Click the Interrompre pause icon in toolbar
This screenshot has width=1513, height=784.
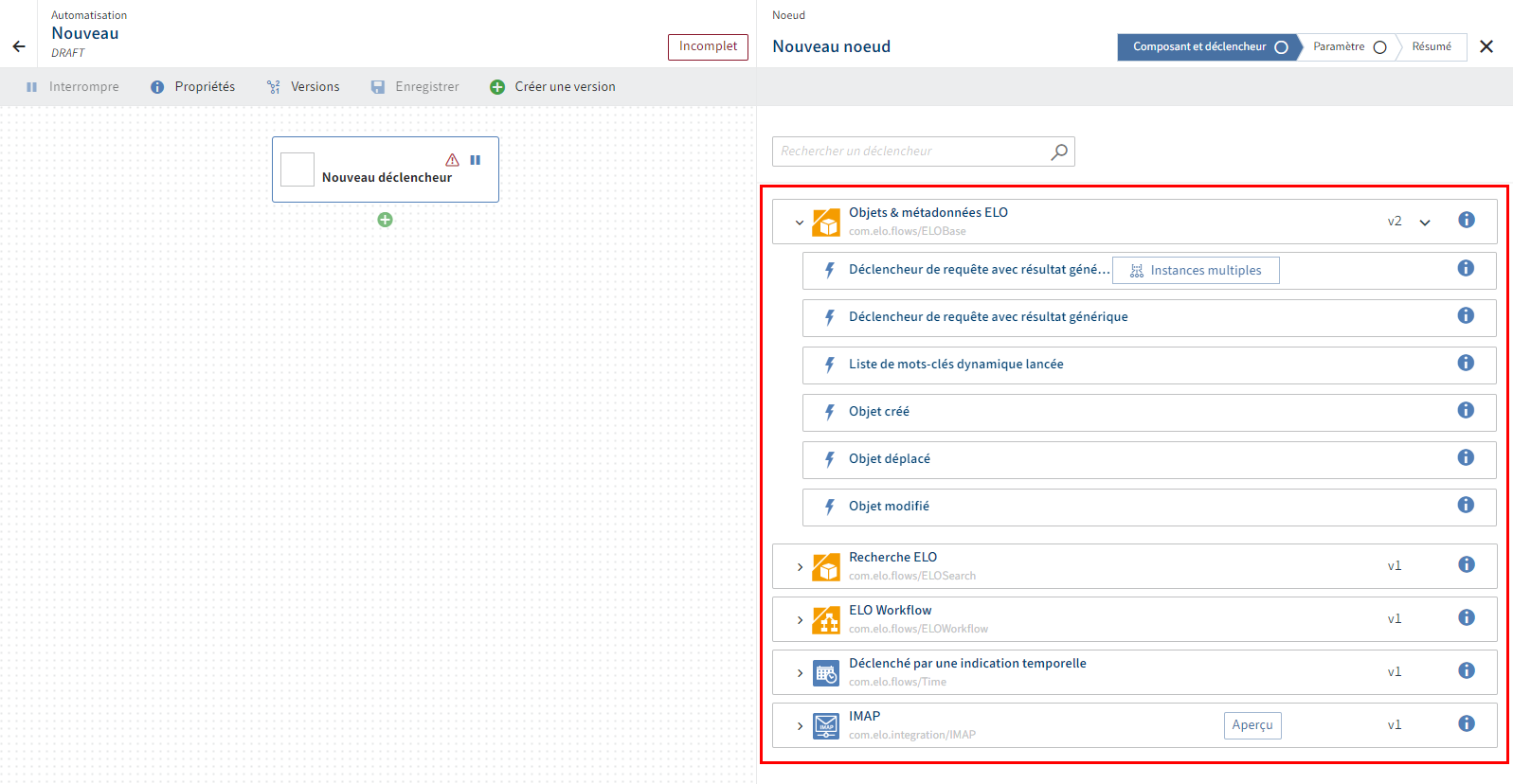tap(31, 87)
